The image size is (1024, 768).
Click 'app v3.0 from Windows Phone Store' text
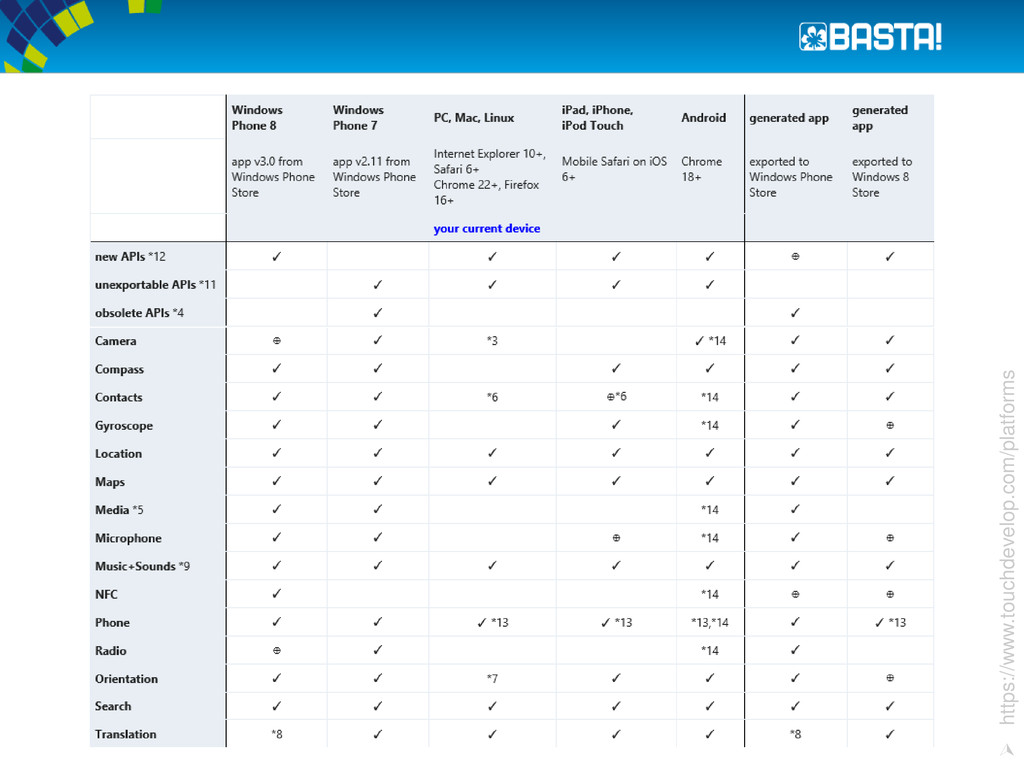pos(273,177)
